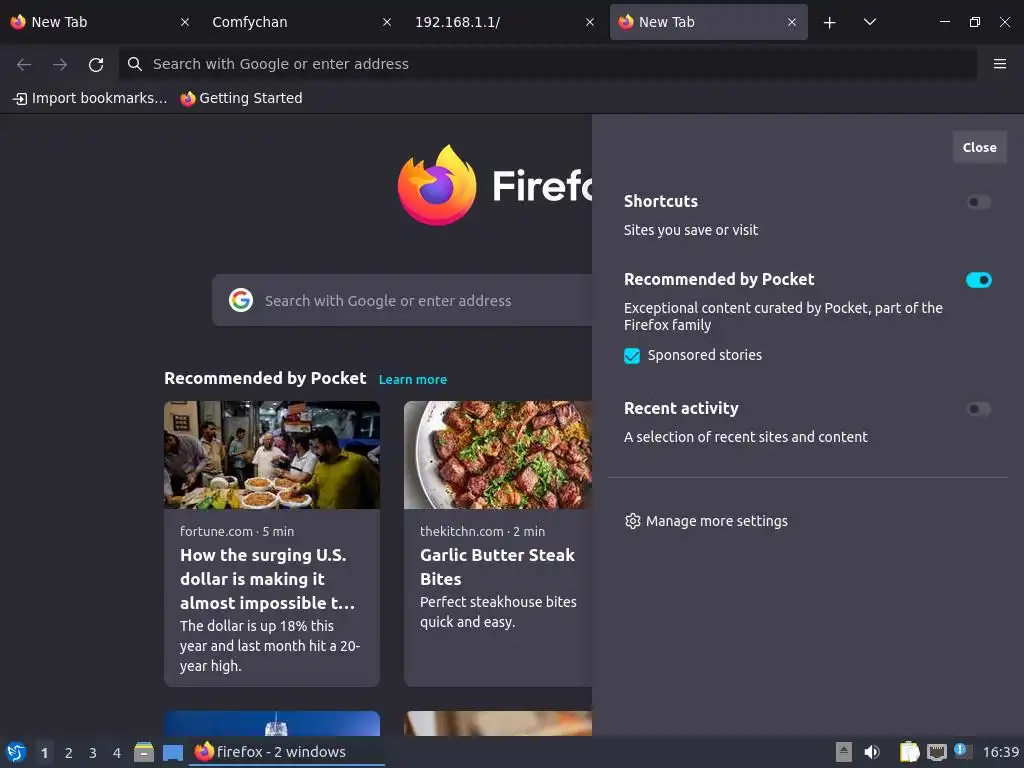Click the 'fortune.com · 5 min' source text
This screenshot has width=1024, height=768.
[x=237, y=532]
